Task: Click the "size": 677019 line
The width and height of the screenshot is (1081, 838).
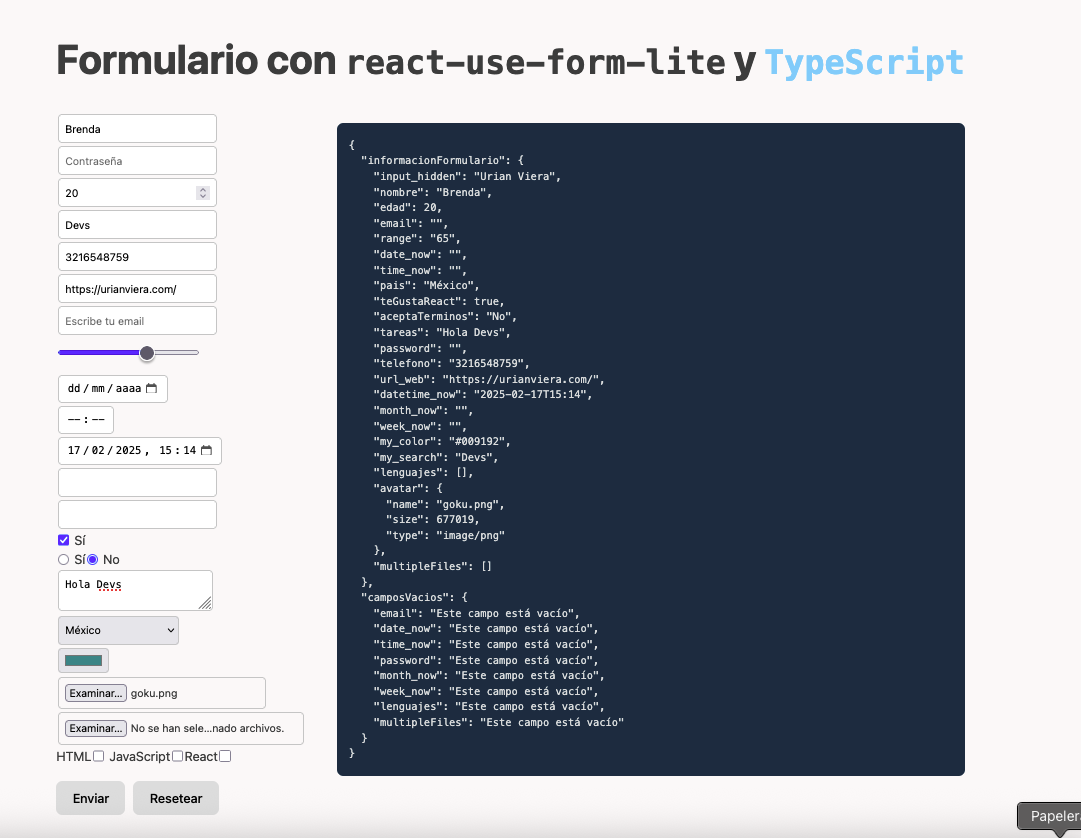Action: click(x=432, y=520)
